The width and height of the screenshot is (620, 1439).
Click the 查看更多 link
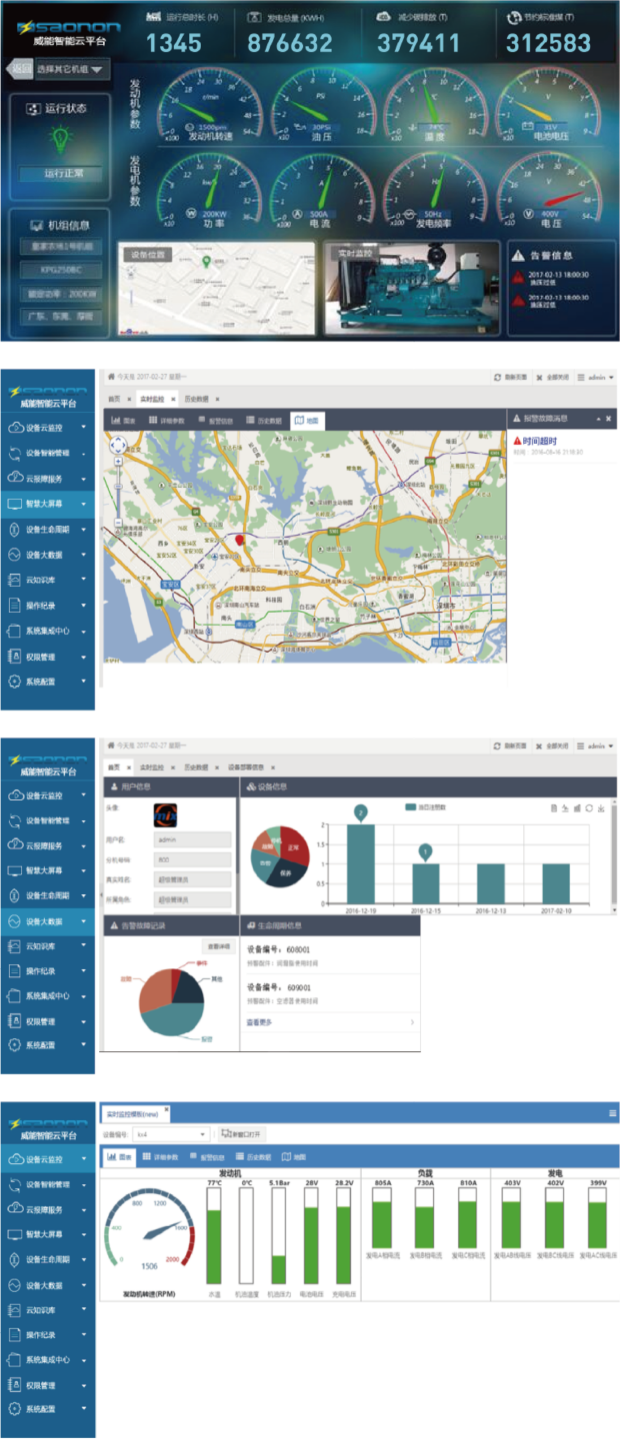pyautogui.click(x=260, y=1022)
